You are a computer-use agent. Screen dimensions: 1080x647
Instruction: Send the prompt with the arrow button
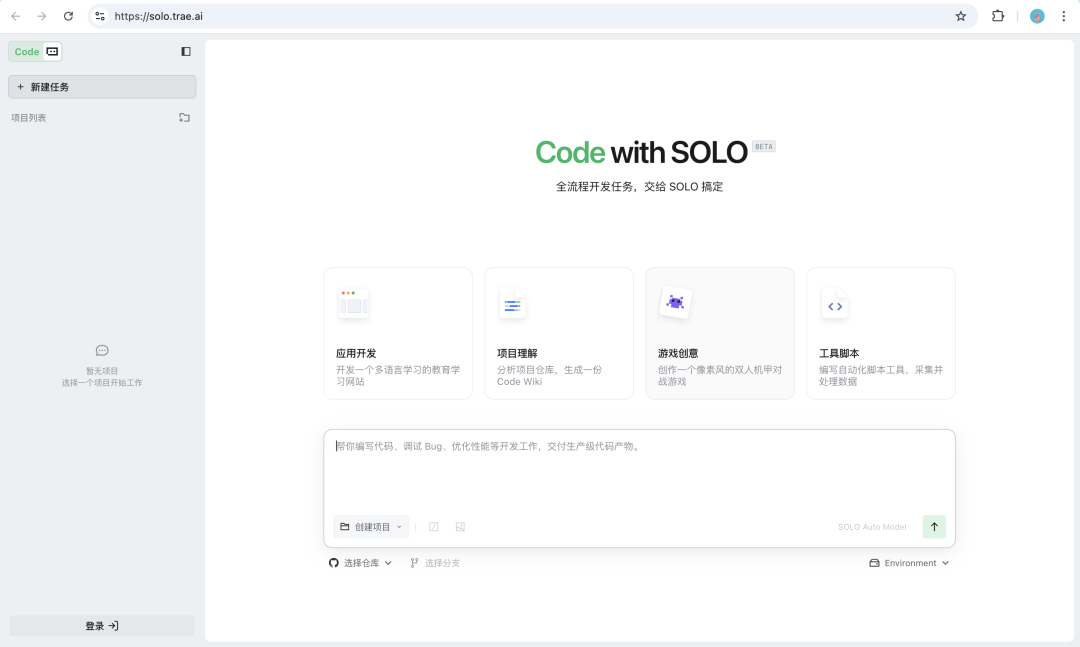pyautogui.click(x=934, y=526)
